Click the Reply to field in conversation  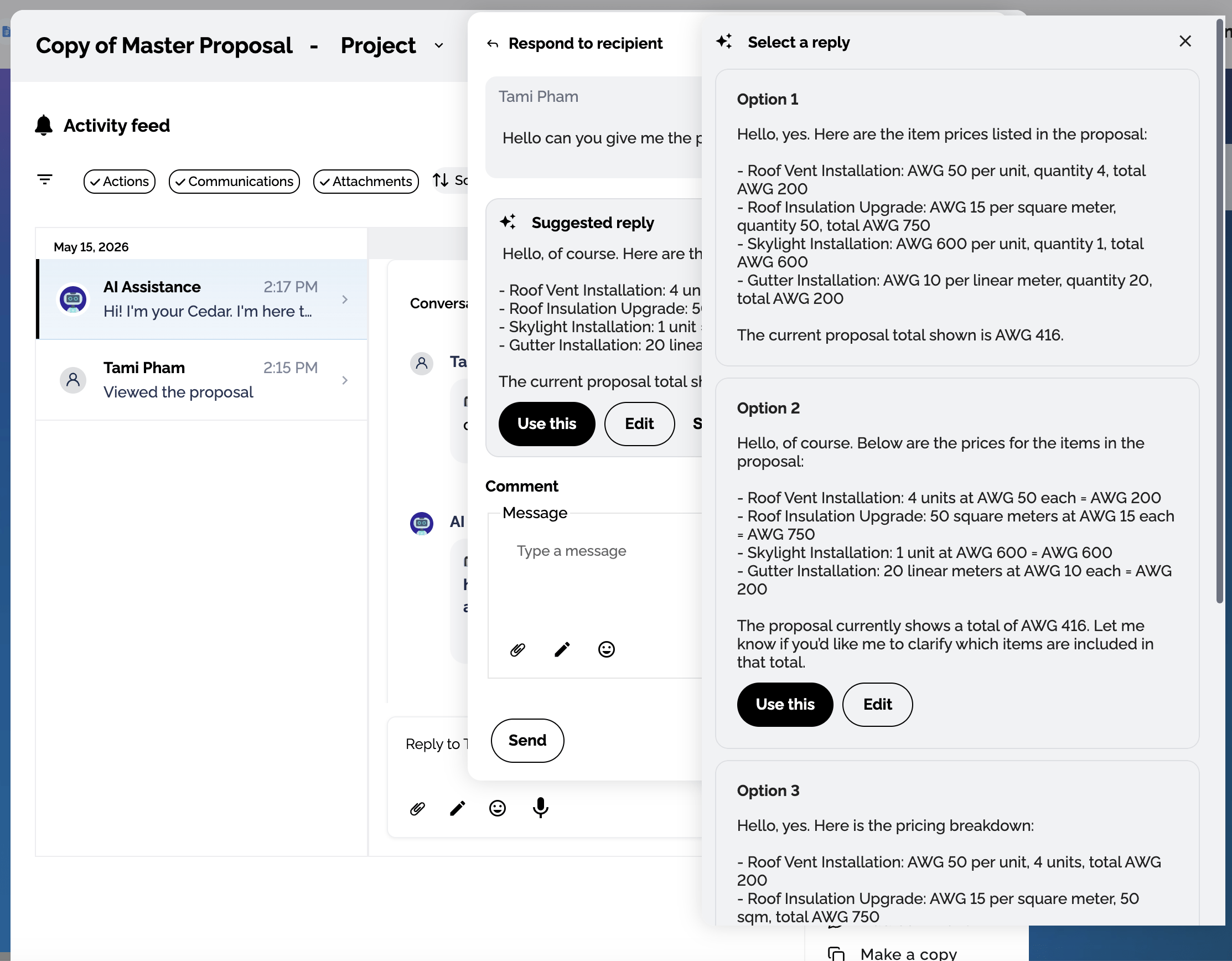pos(436,745)
